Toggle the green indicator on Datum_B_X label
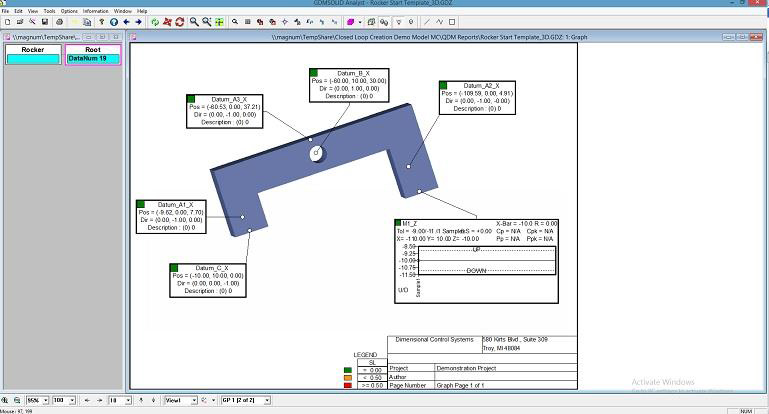Screen dimensions: 769x414 (314, 73)
